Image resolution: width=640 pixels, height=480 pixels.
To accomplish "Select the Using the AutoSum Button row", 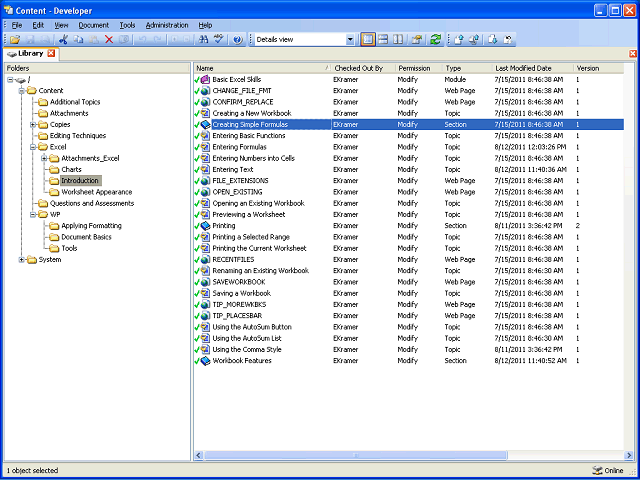I will (409, 327).
